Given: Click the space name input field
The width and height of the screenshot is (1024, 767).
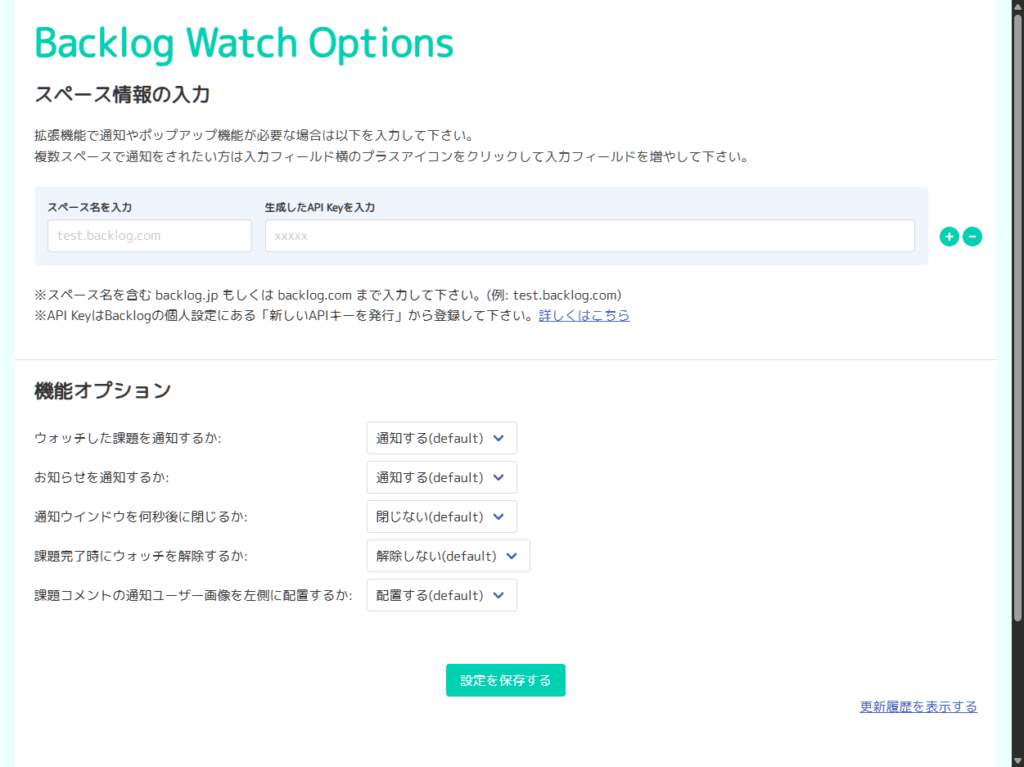Looking at the screenshot, I should [150, 236].
